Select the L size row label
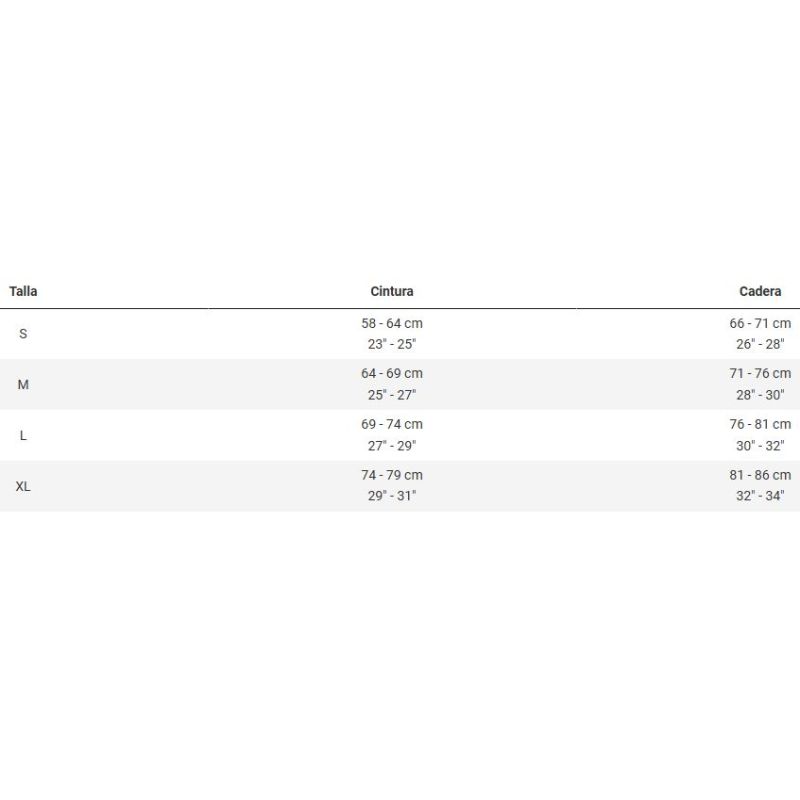800x800 pixels. (23, 435)
